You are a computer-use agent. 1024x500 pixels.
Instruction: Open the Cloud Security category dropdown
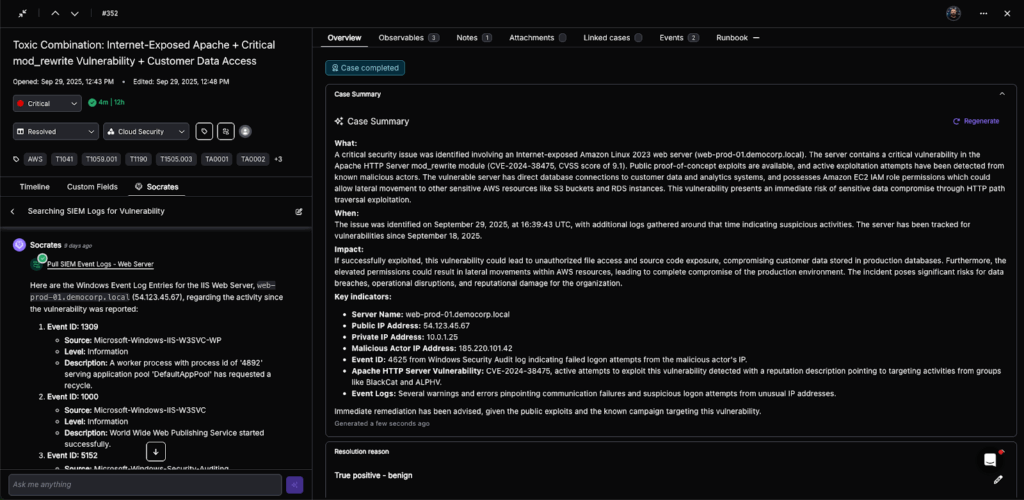145,131
